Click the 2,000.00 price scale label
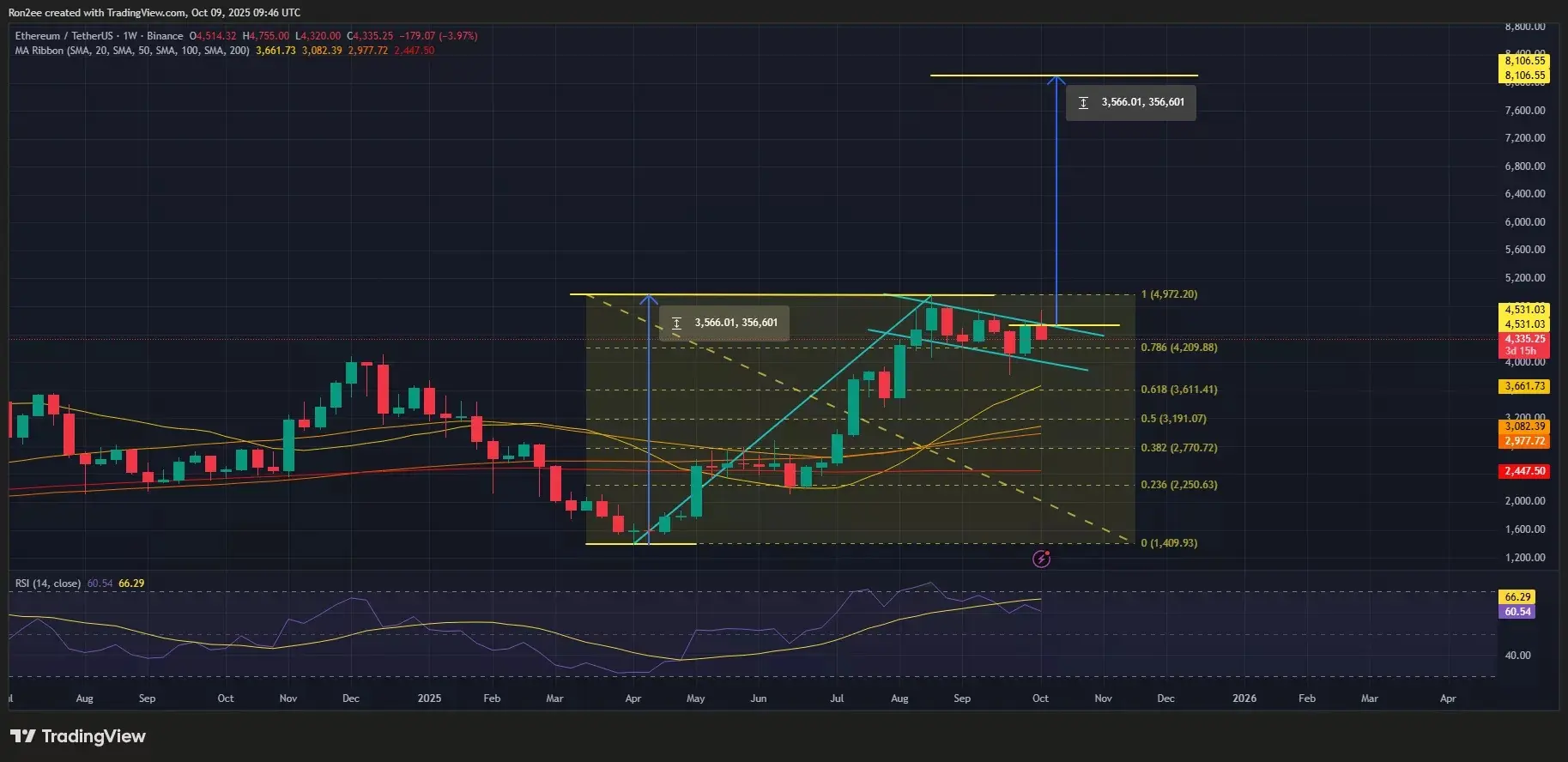The height and width of the screenshot is (762, 1568). tap(1525, 501)
